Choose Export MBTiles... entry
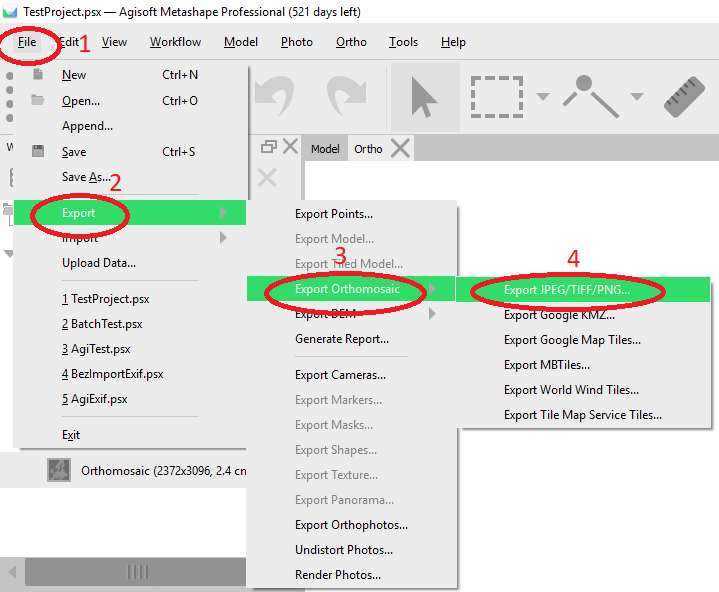 583,365
